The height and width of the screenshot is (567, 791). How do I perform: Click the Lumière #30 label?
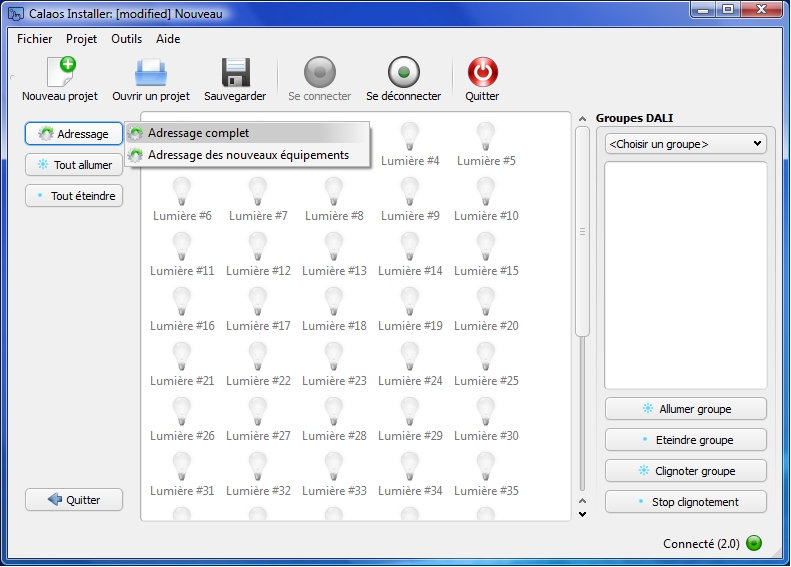click(x=486, y=436)
